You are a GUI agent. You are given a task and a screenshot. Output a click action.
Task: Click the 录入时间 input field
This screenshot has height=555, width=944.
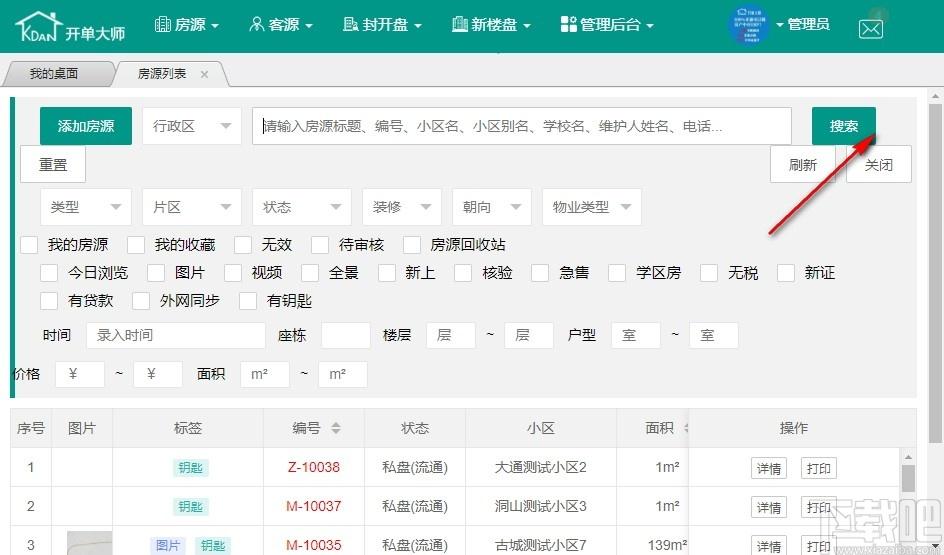176,335
